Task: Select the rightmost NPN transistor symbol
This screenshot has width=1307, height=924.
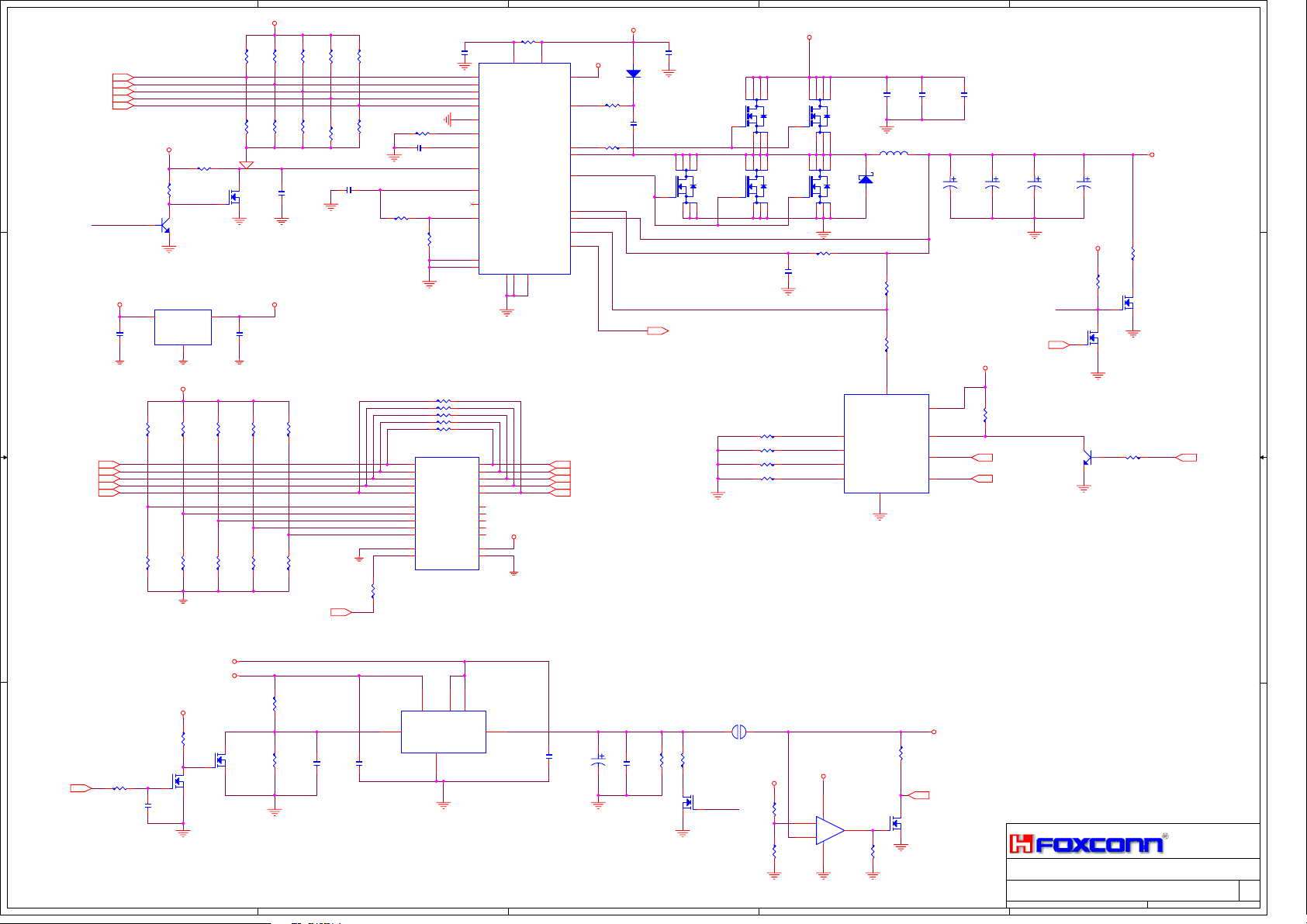Action: [x=1087, y=458]
